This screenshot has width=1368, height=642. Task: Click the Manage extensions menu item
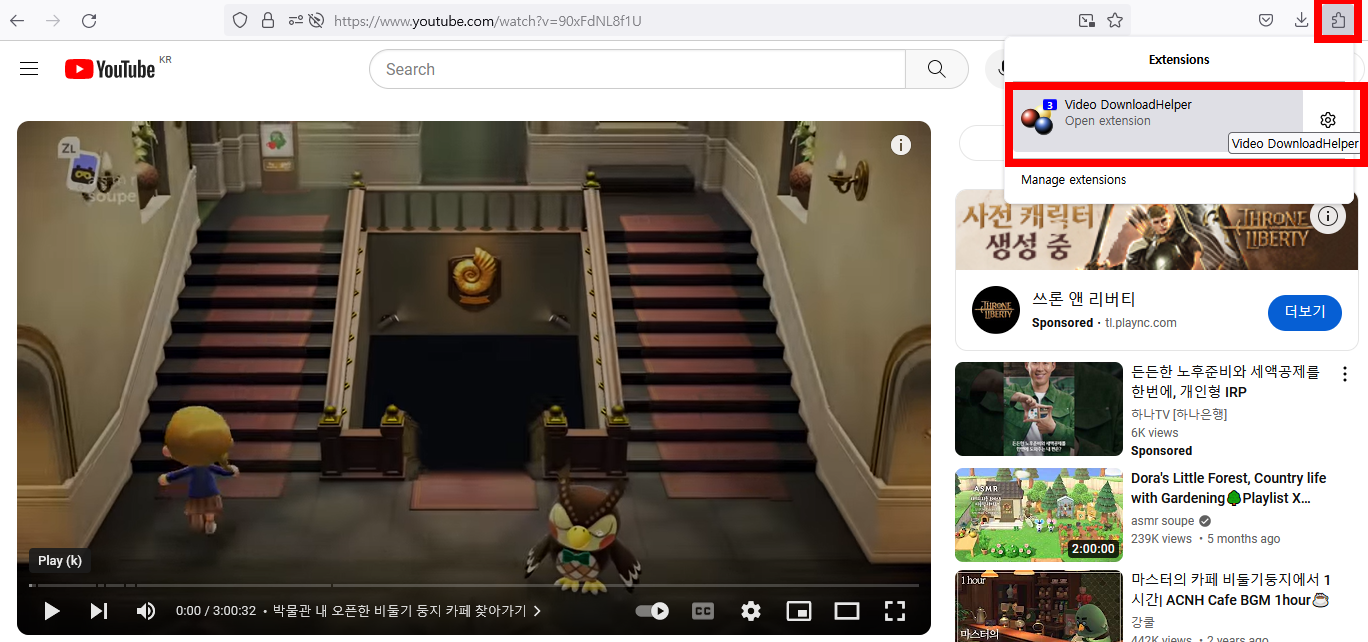point(1073,180)
